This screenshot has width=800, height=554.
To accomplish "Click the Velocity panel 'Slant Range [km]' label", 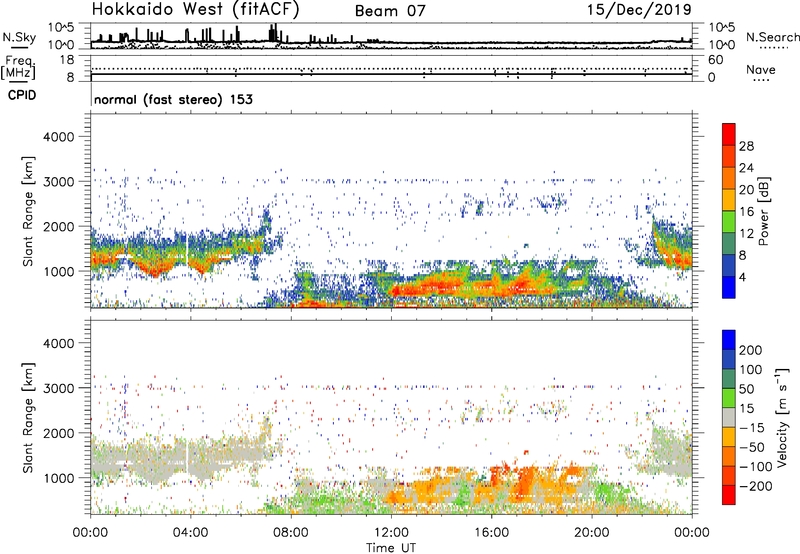I will pyautogui.click(x=28, y=417).
